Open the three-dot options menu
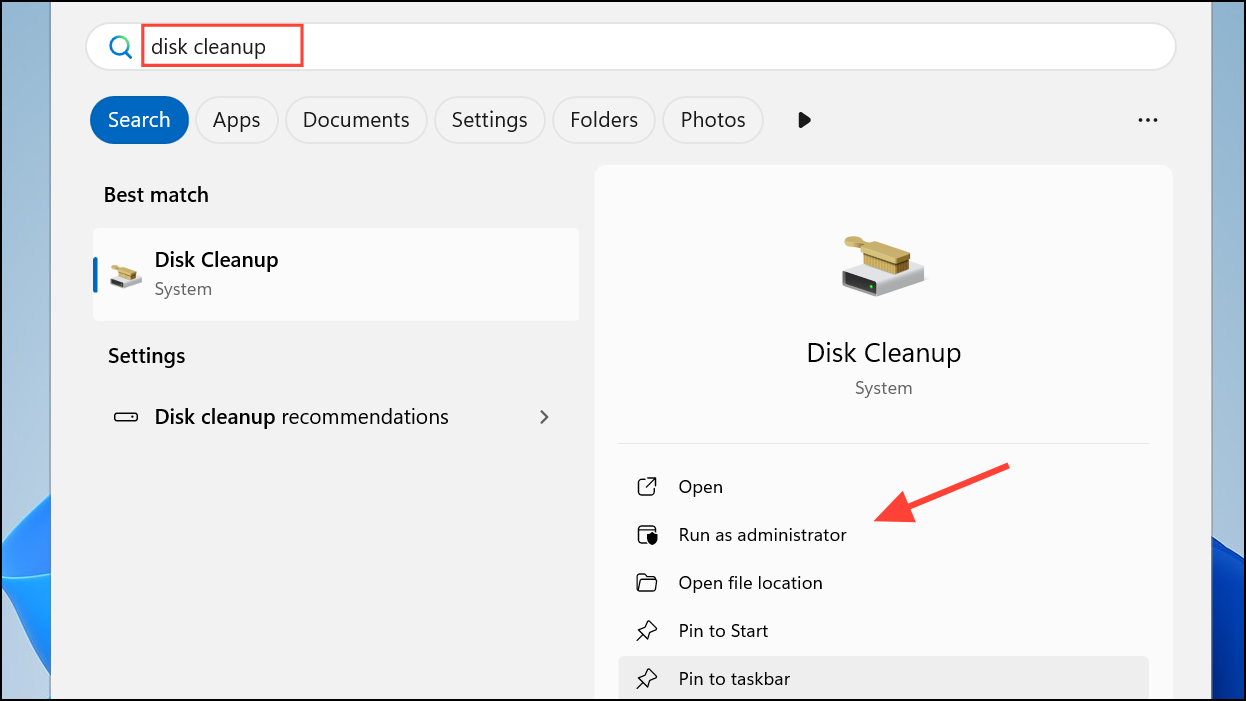Screen dimensions: 1246x701 click(1148, 120)
